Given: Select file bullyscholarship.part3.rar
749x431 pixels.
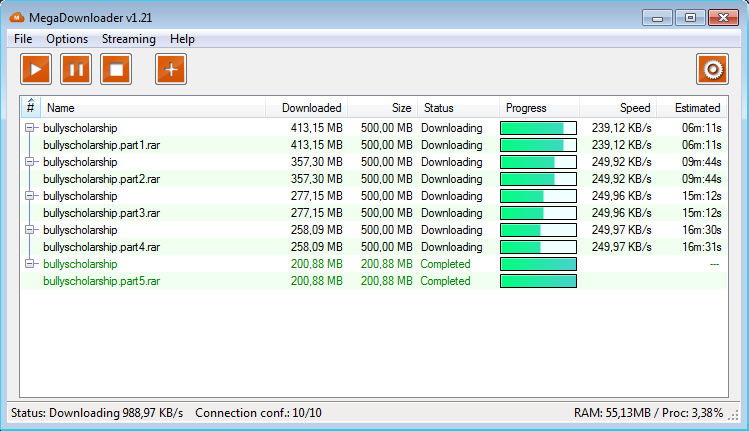Looking at the screenshot, I should click(101, 213).
